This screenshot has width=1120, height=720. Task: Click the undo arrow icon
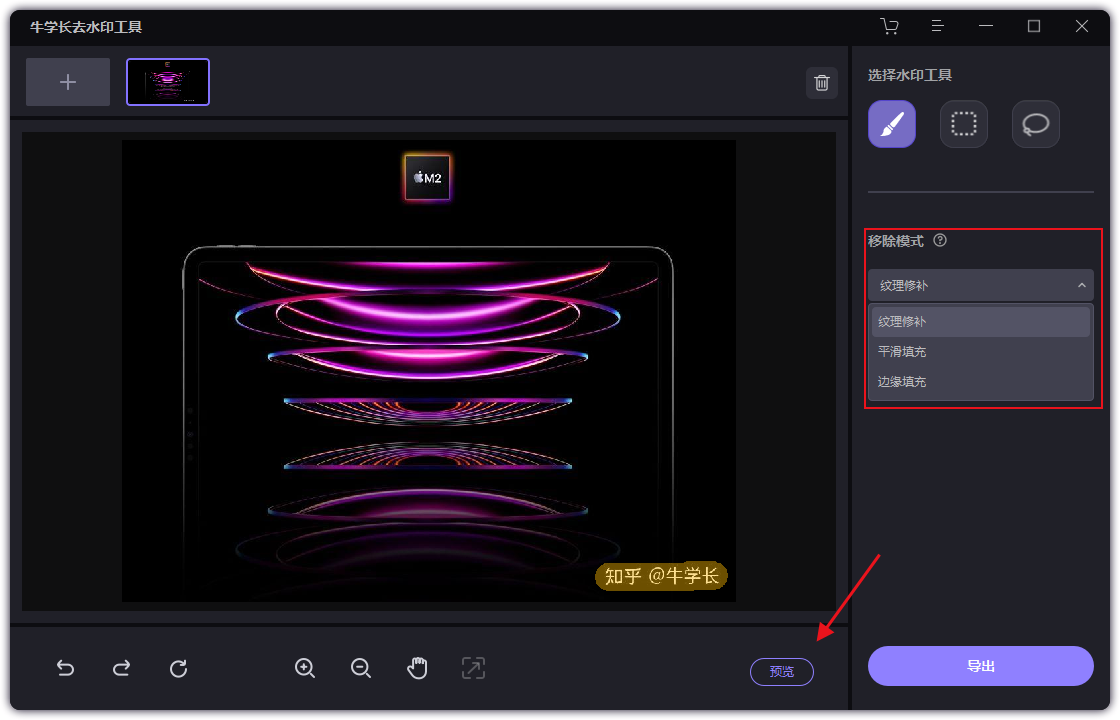click(x=66, y=668)
